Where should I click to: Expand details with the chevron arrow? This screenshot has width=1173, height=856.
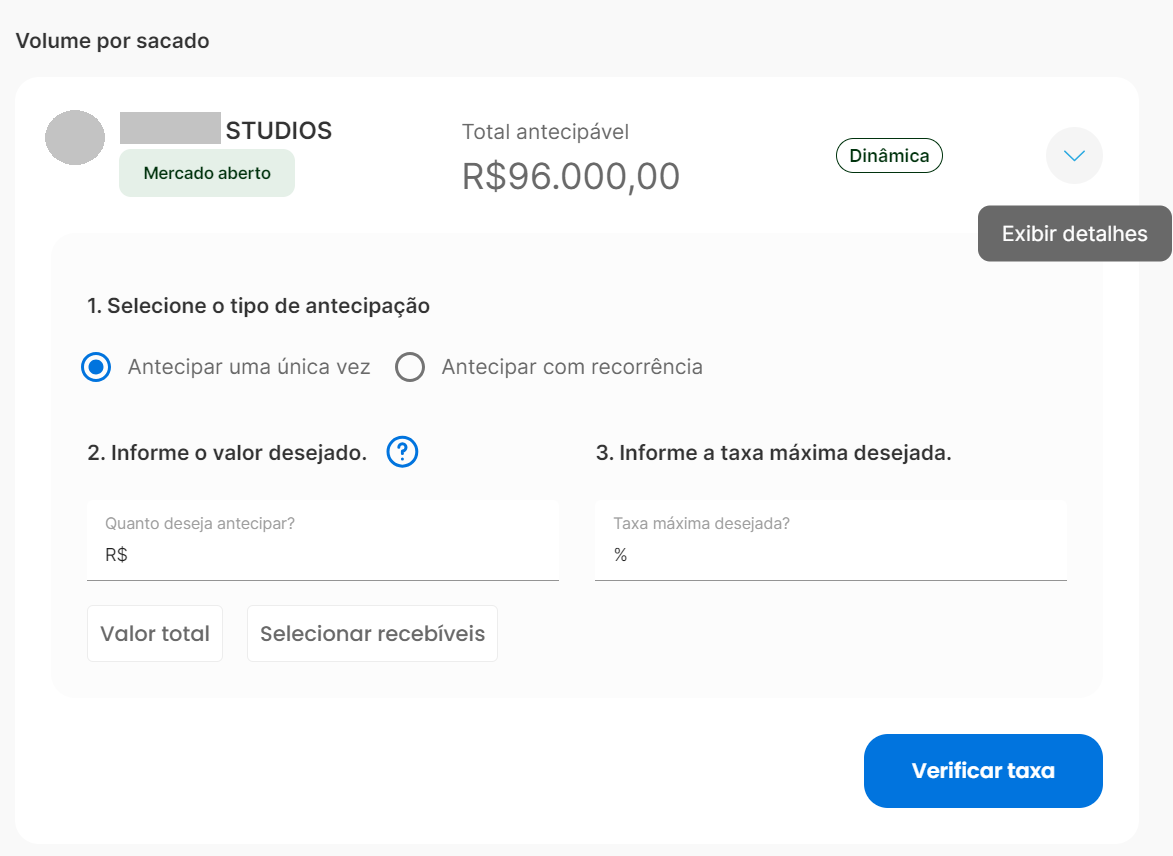[1074, 156]
